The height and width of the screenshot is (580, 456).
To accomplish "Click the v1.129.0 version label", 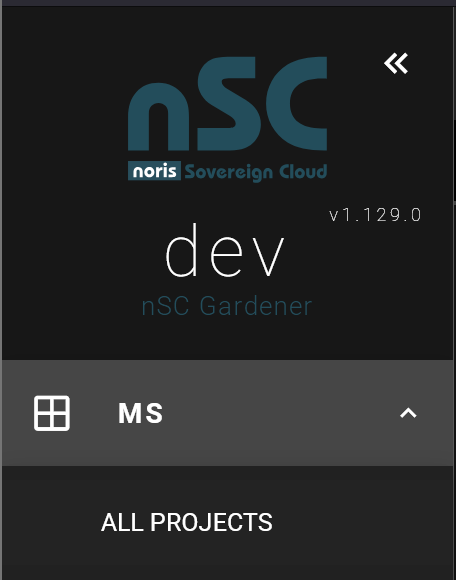I will click(375, 215).
